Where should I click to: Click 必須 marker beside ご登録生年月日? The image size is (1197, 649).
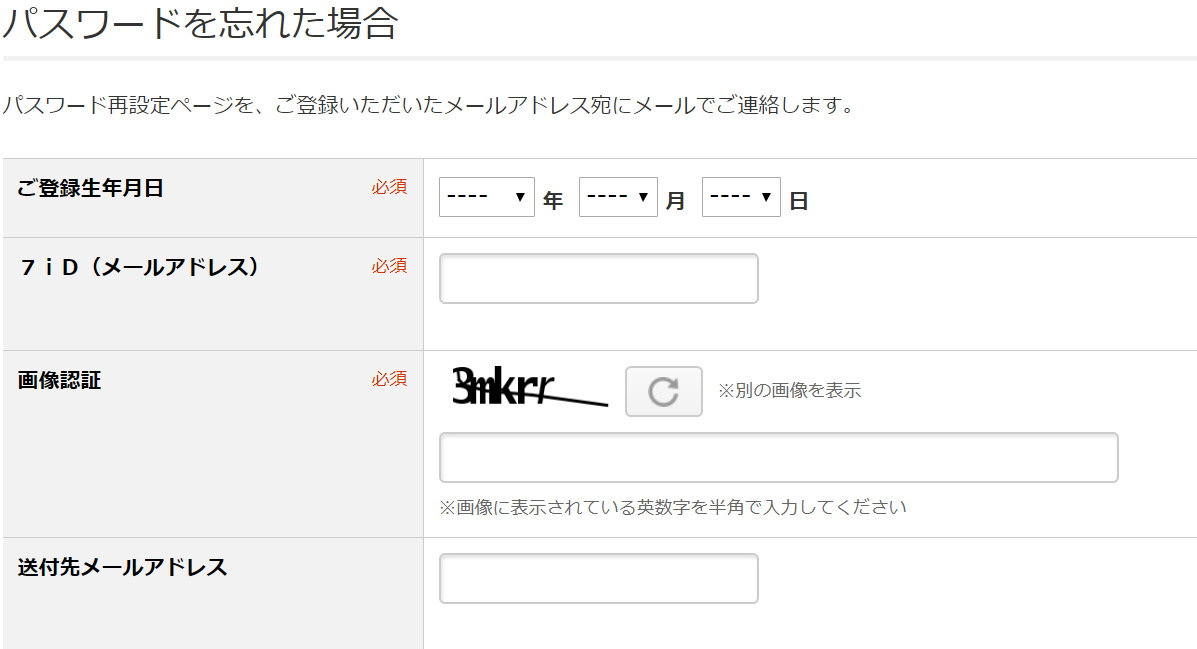pos(389,187)
